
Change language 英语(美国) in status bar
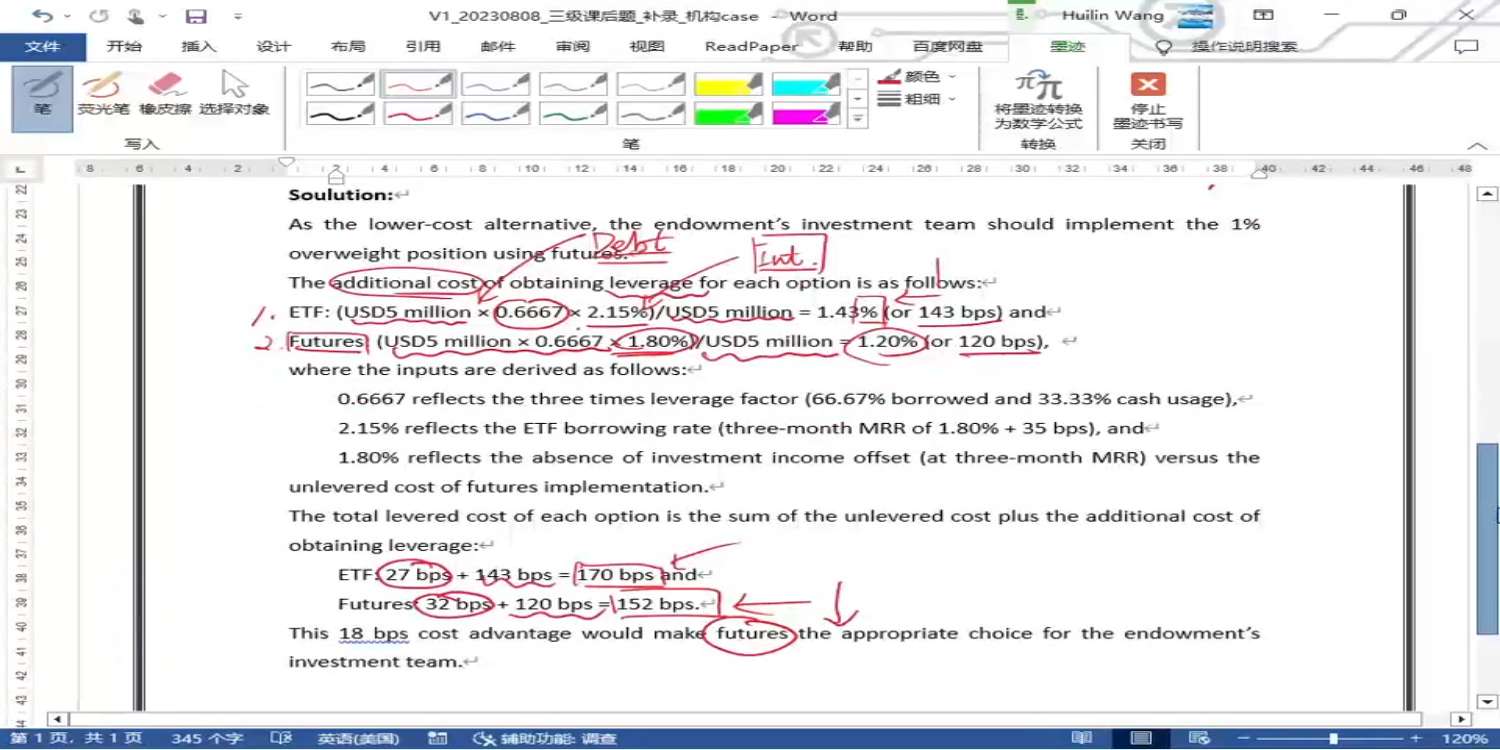(358, 739)
